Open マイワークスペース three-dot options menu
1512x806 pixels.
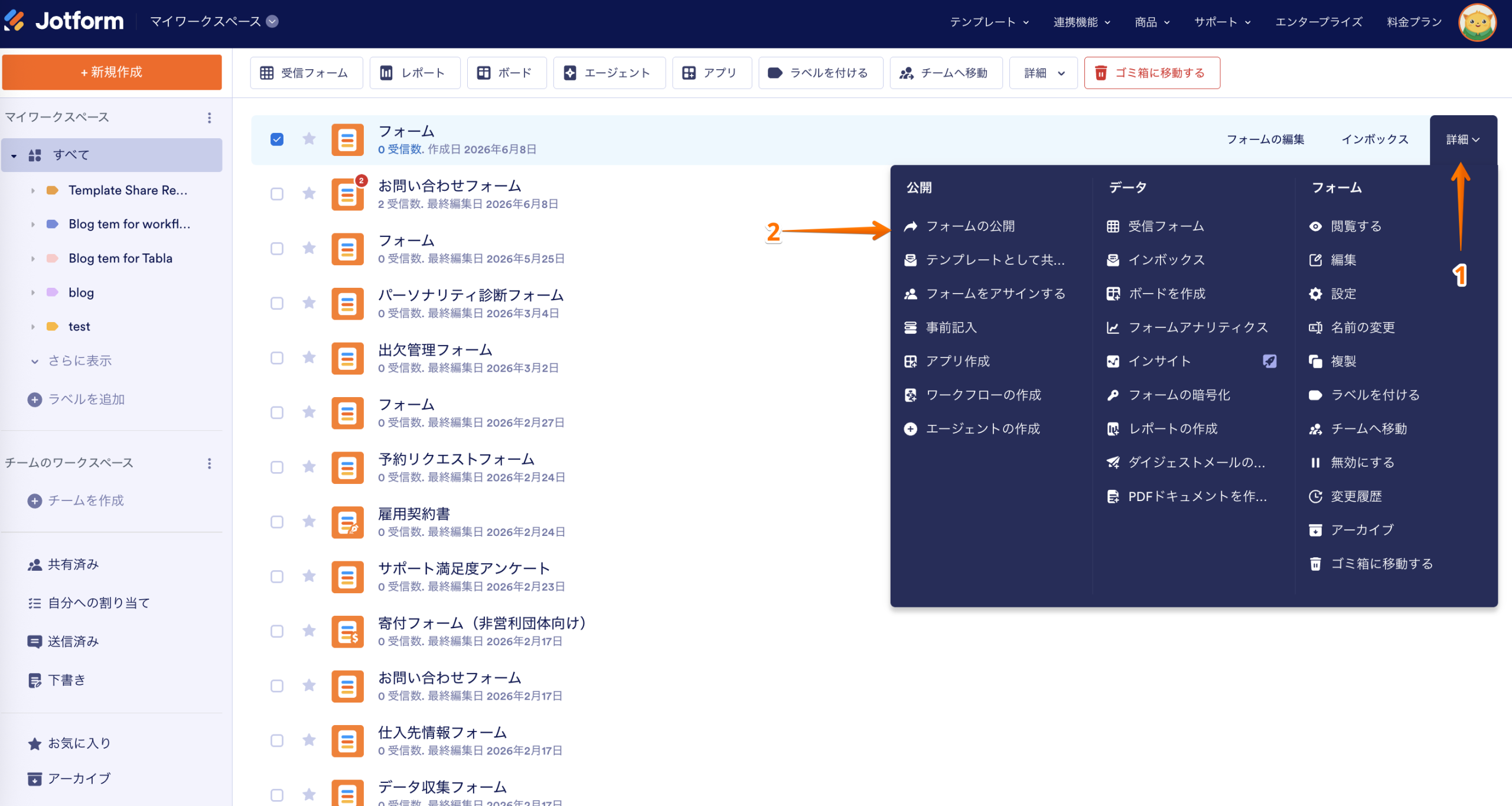(x=209, y=118)
